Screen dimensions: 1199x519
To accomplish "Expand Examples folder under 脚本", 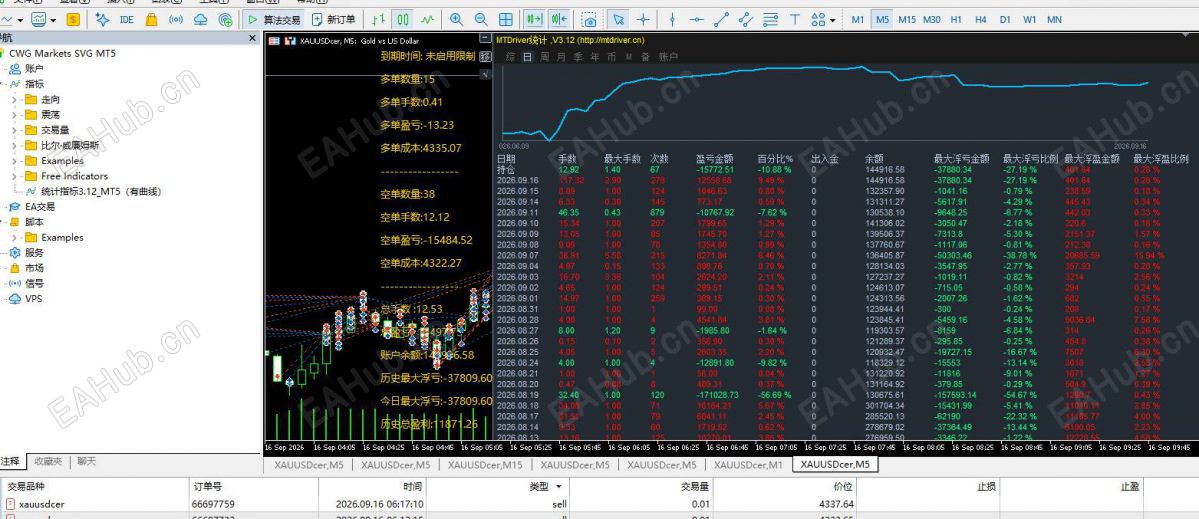I will 14,237.
